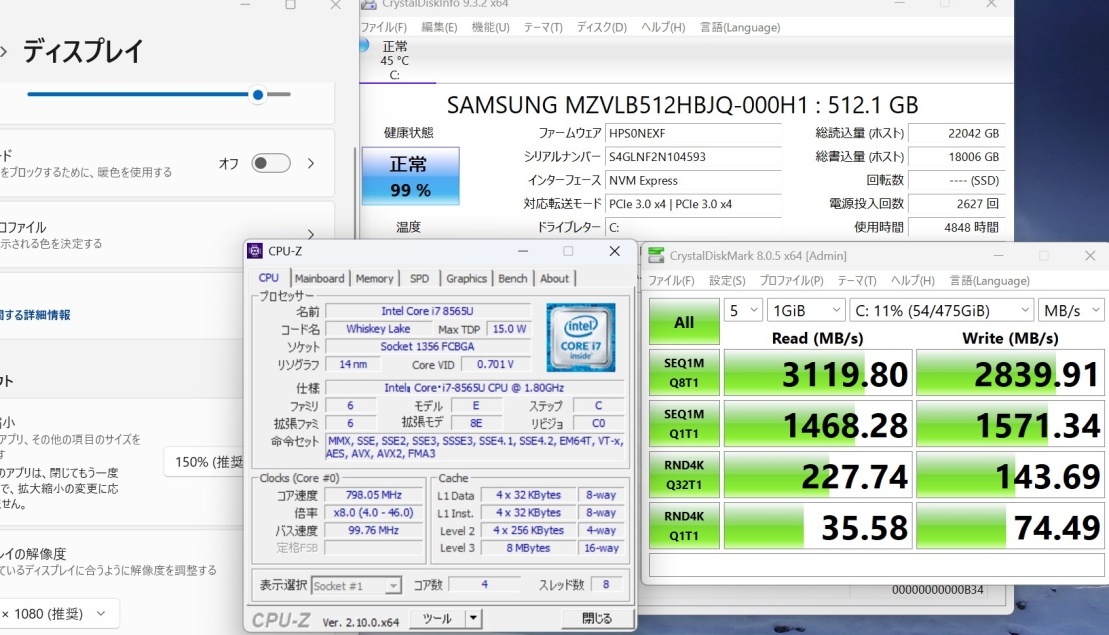Open the ツール dropdown arrow in CPU-Z
This screenshot has width=1109, height=635.
(473, 619)
